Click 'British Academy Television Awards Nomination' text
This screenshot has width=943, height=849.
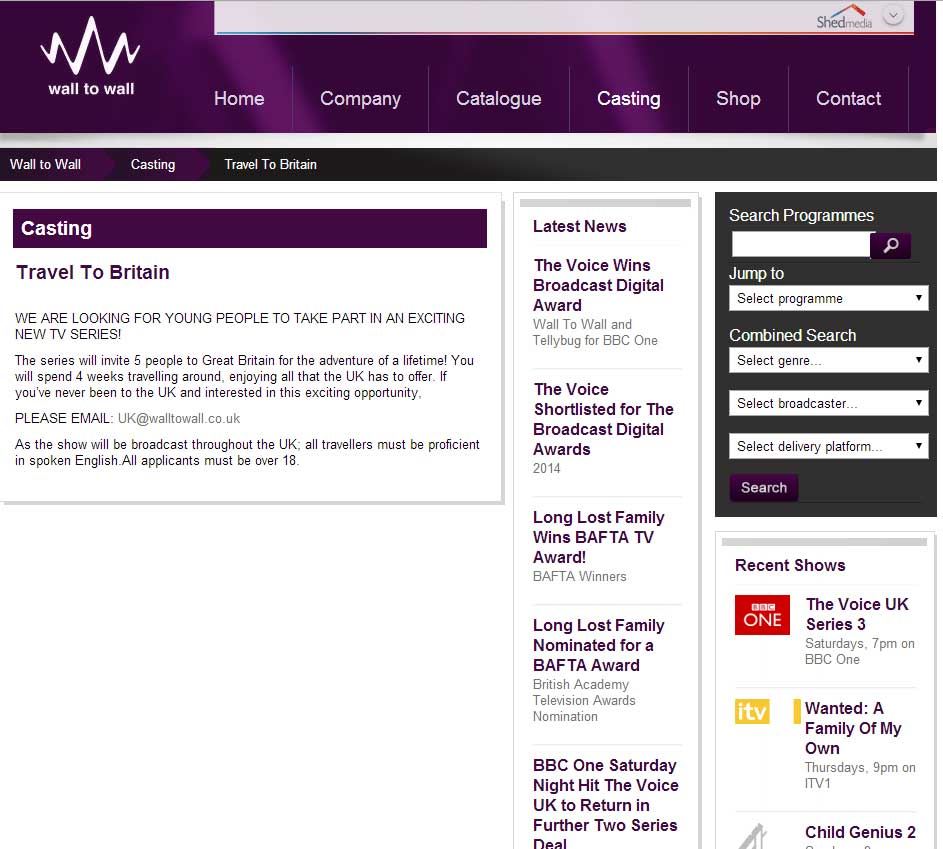[584, 700]
